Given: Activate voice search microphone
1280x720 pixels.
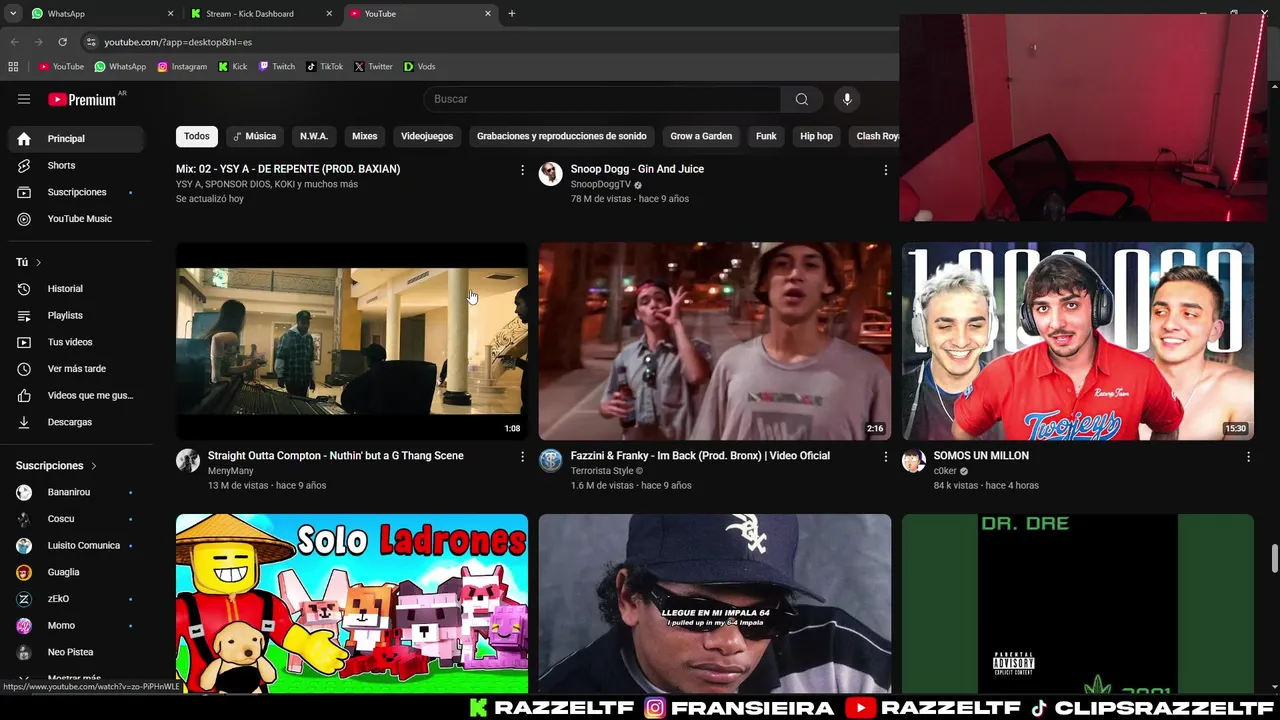Looking at the screenshot, I should pyautogui.click(x=847, y=99).
